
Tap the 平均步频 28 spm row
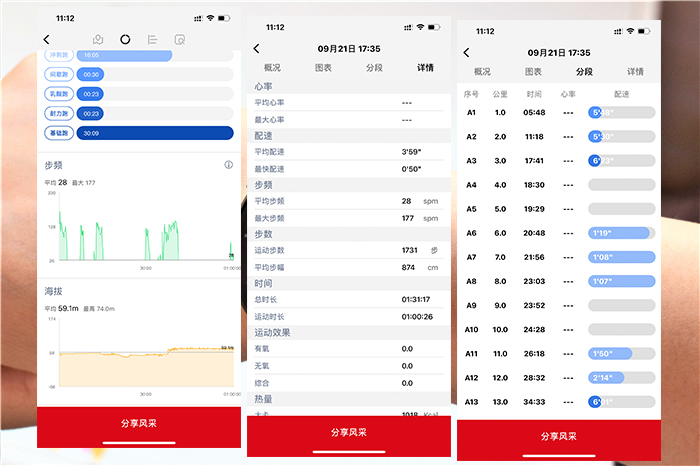coord(349,201)
